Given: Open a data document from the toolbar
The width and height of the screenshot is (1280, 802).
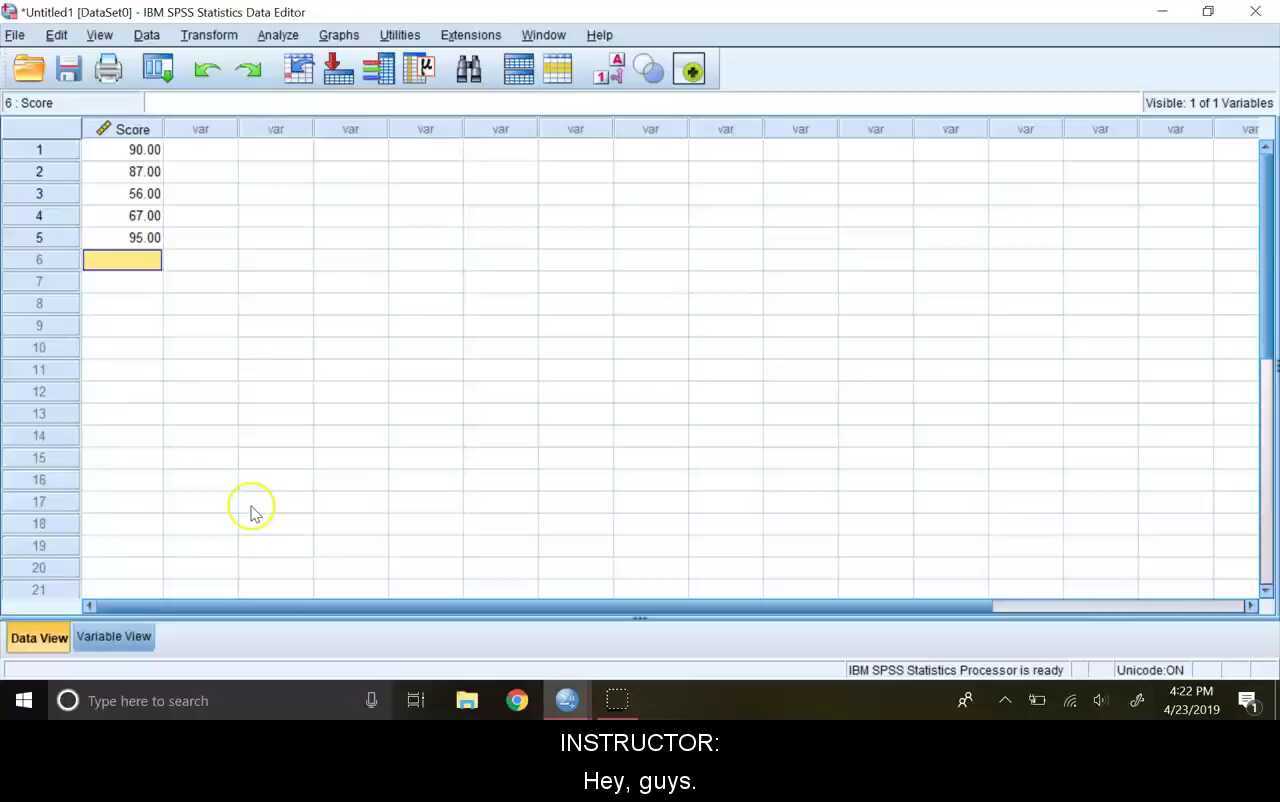Looking at the screenshot, I should 28,68.
